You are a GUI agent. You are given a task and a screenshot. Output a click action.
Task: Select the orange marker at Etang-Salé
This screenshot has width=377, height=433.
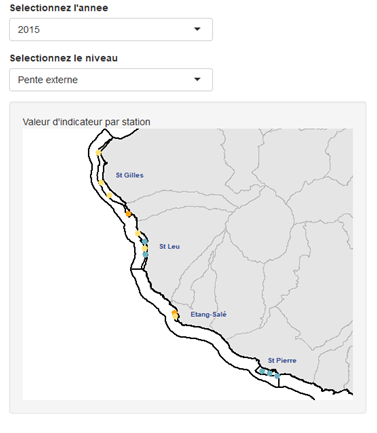(x=174, y=312)
